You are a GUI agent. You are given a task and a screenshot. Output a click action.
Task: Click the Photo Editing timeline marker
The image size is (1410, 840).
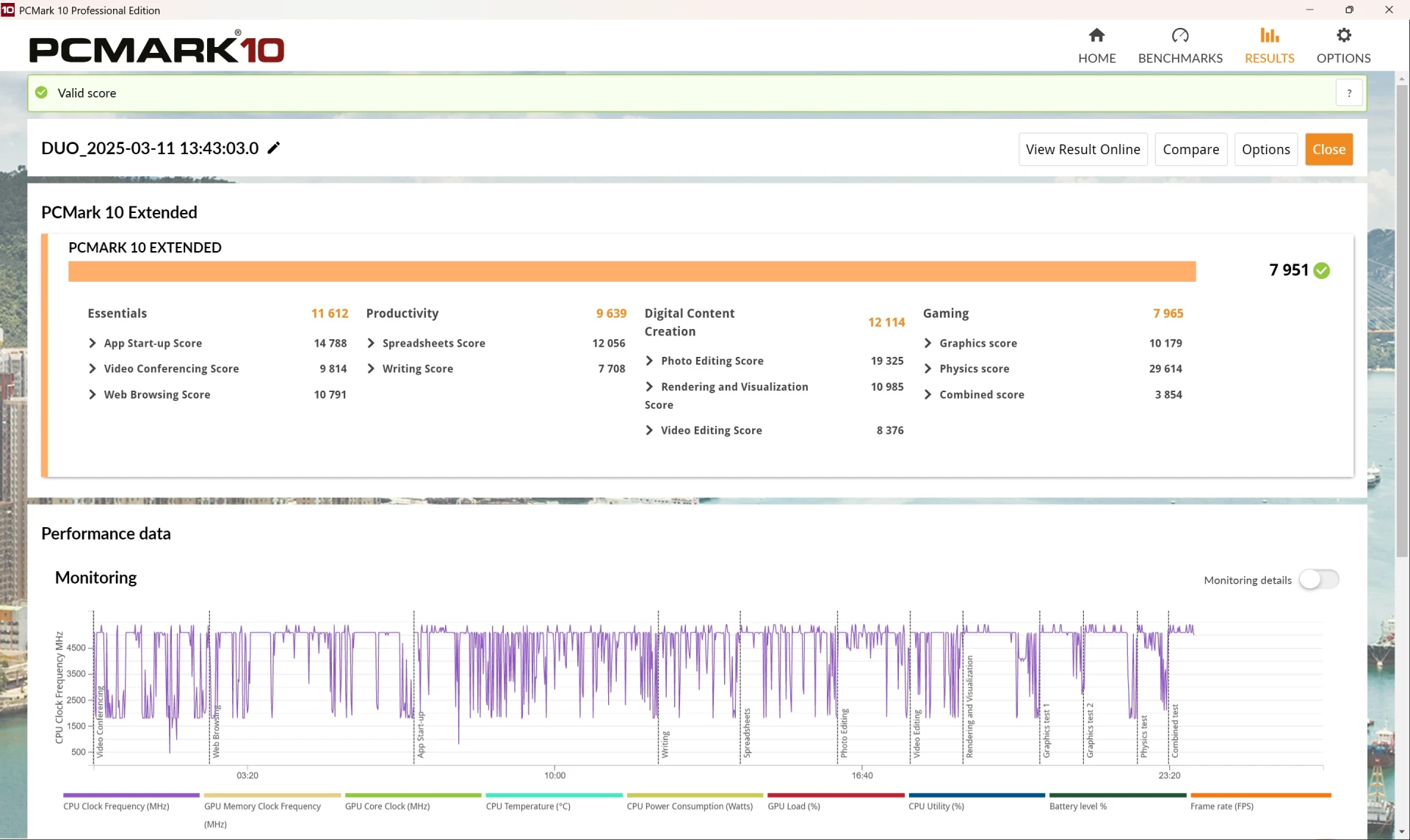(x=844, y=733)
